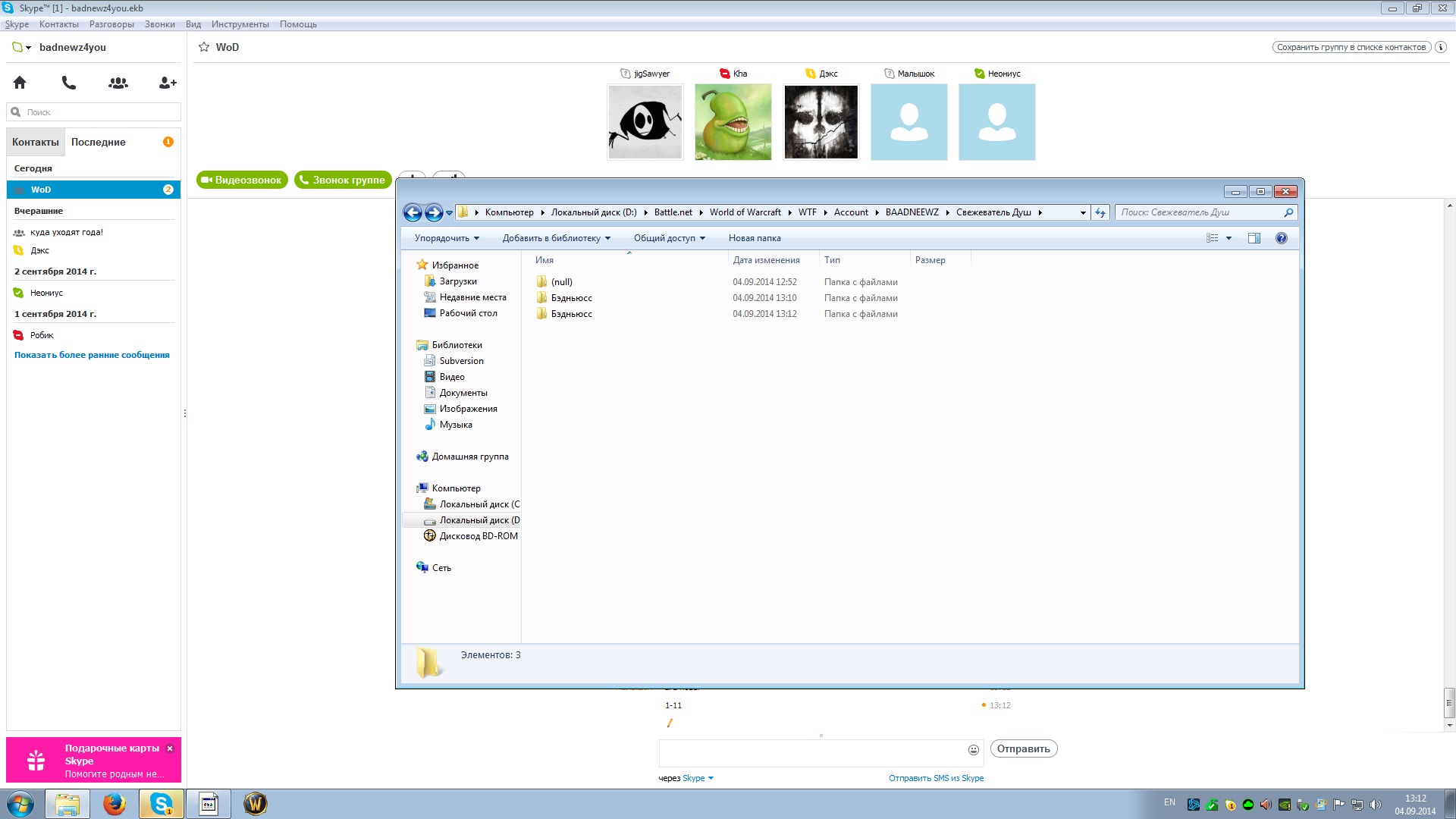Start a Видеозвонок
The width and height of the screenshot is (1456, 819).
[242, 180]
